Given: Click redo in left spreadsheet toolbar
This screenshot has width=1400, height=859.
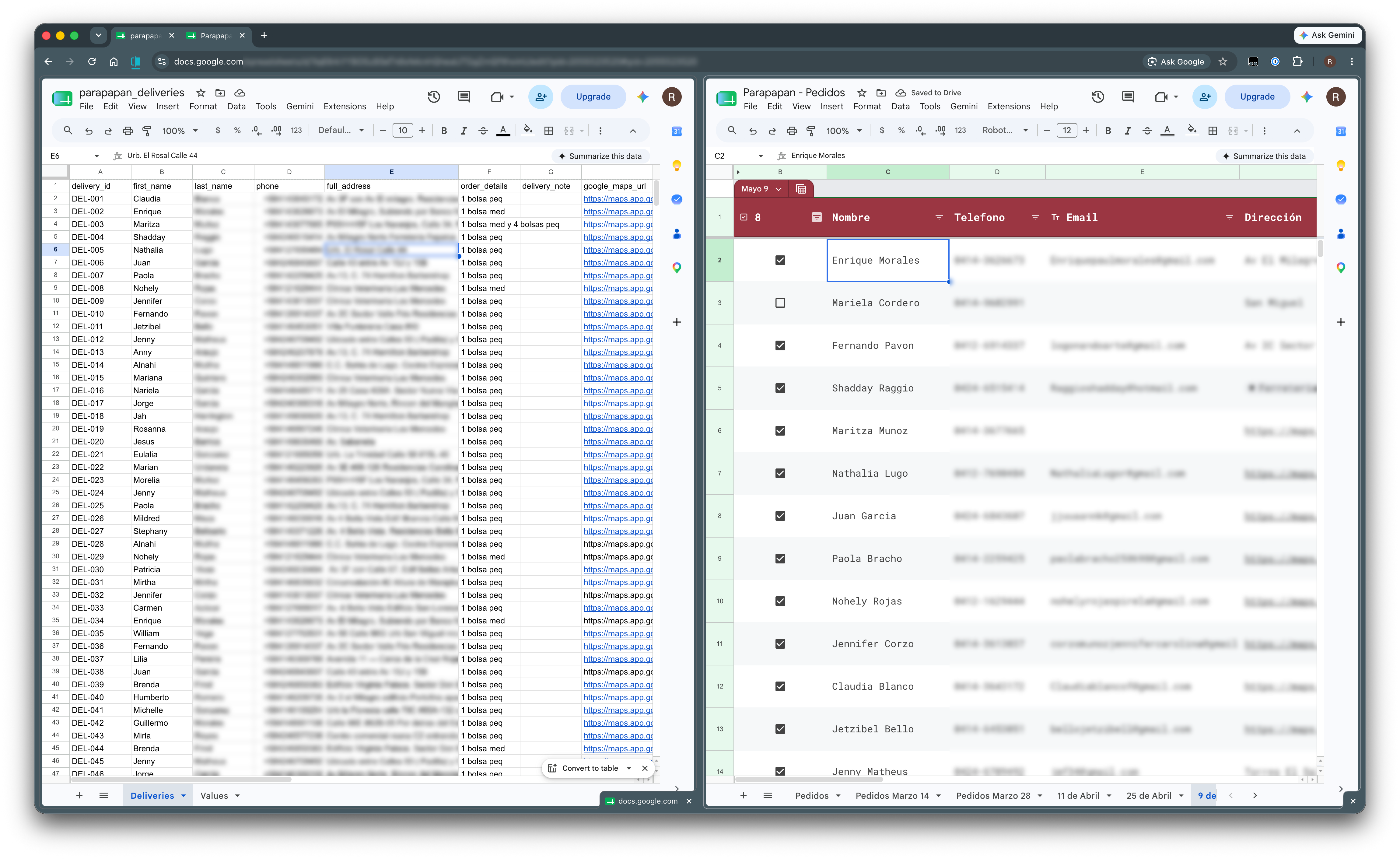Looking at the screenshot, I should (108, 131).
